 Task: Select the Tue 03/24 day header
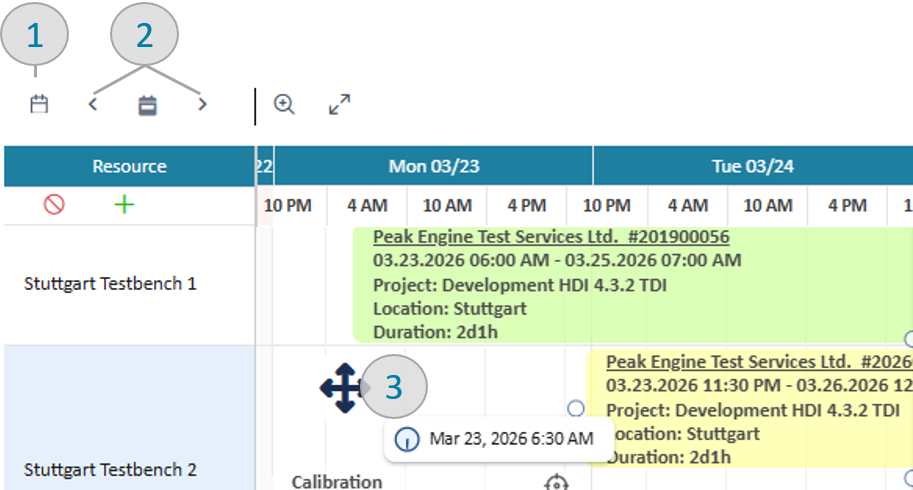pyautogui.click(x=753, y=166)
